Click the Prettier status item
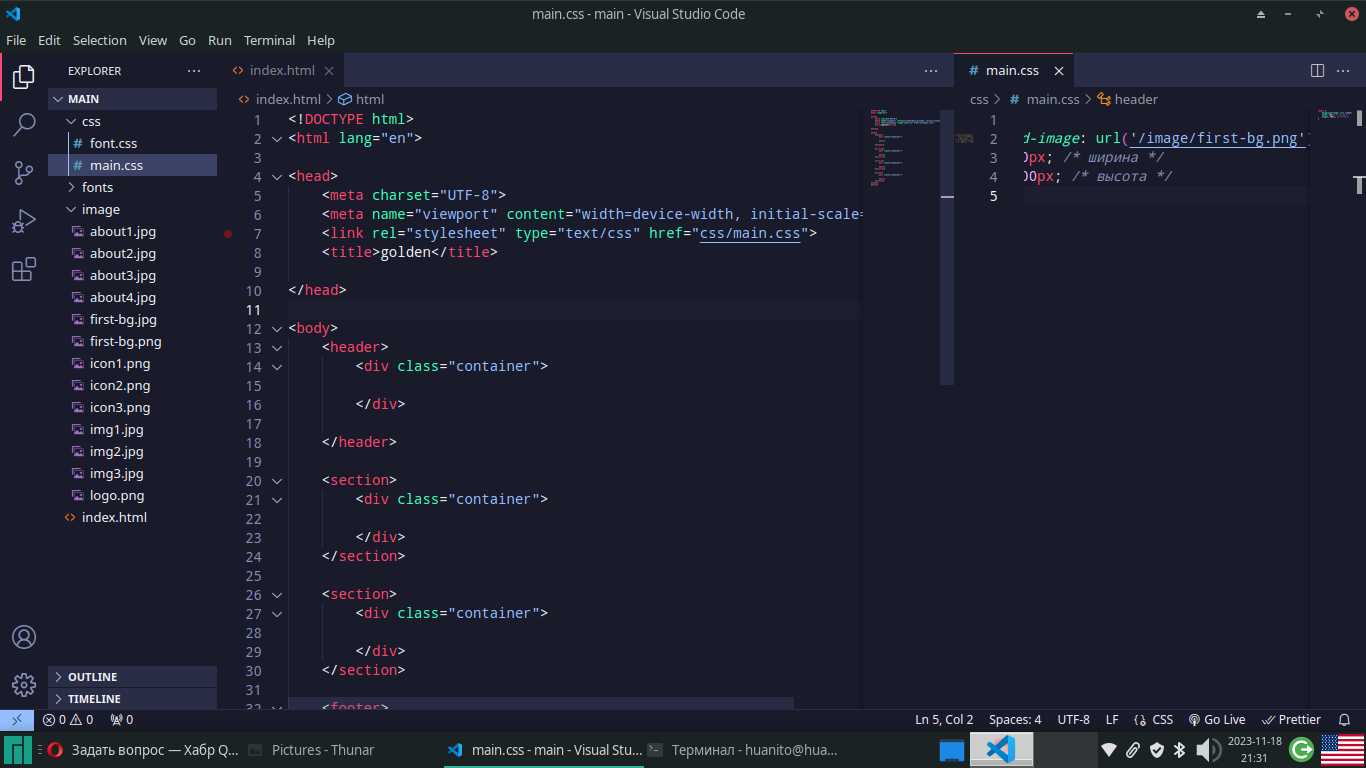 1292,720
